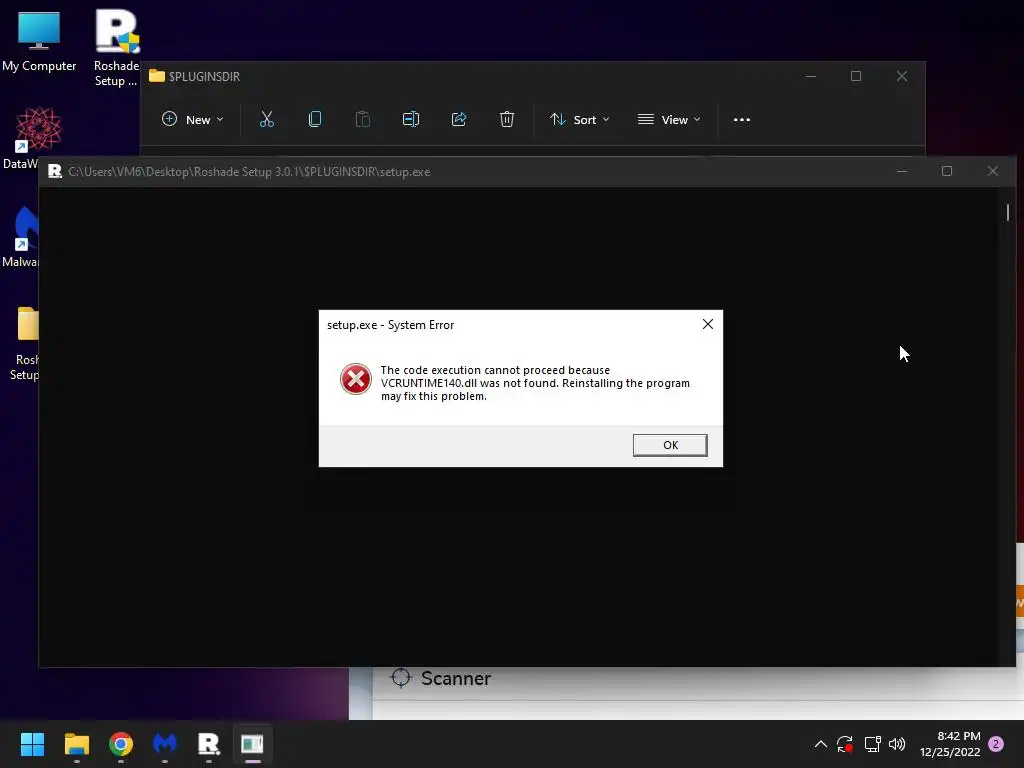Maximize the setup.exe console window

[947, 171]
